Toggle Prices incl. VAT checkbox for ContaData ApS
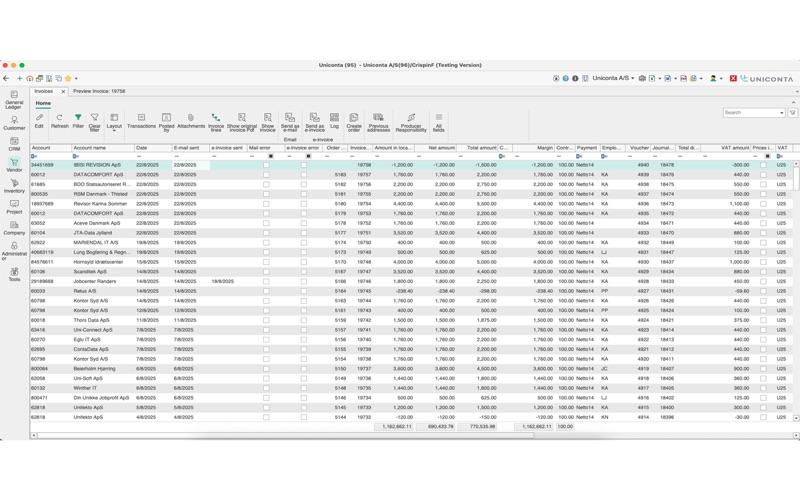 click(763, 349)
